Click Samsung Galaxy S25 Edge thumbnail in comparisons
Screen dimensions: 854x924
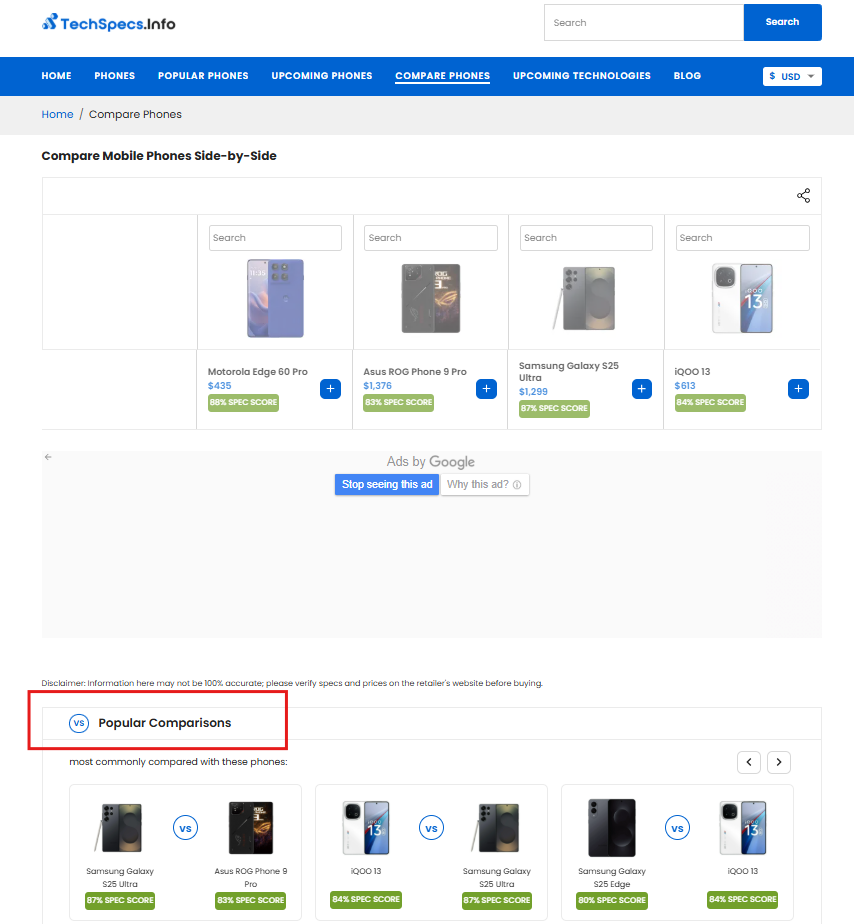[x=612, y=828]
